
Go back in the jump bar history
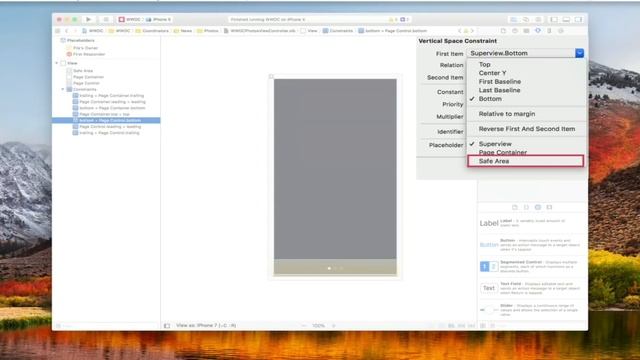coord(67,31)
